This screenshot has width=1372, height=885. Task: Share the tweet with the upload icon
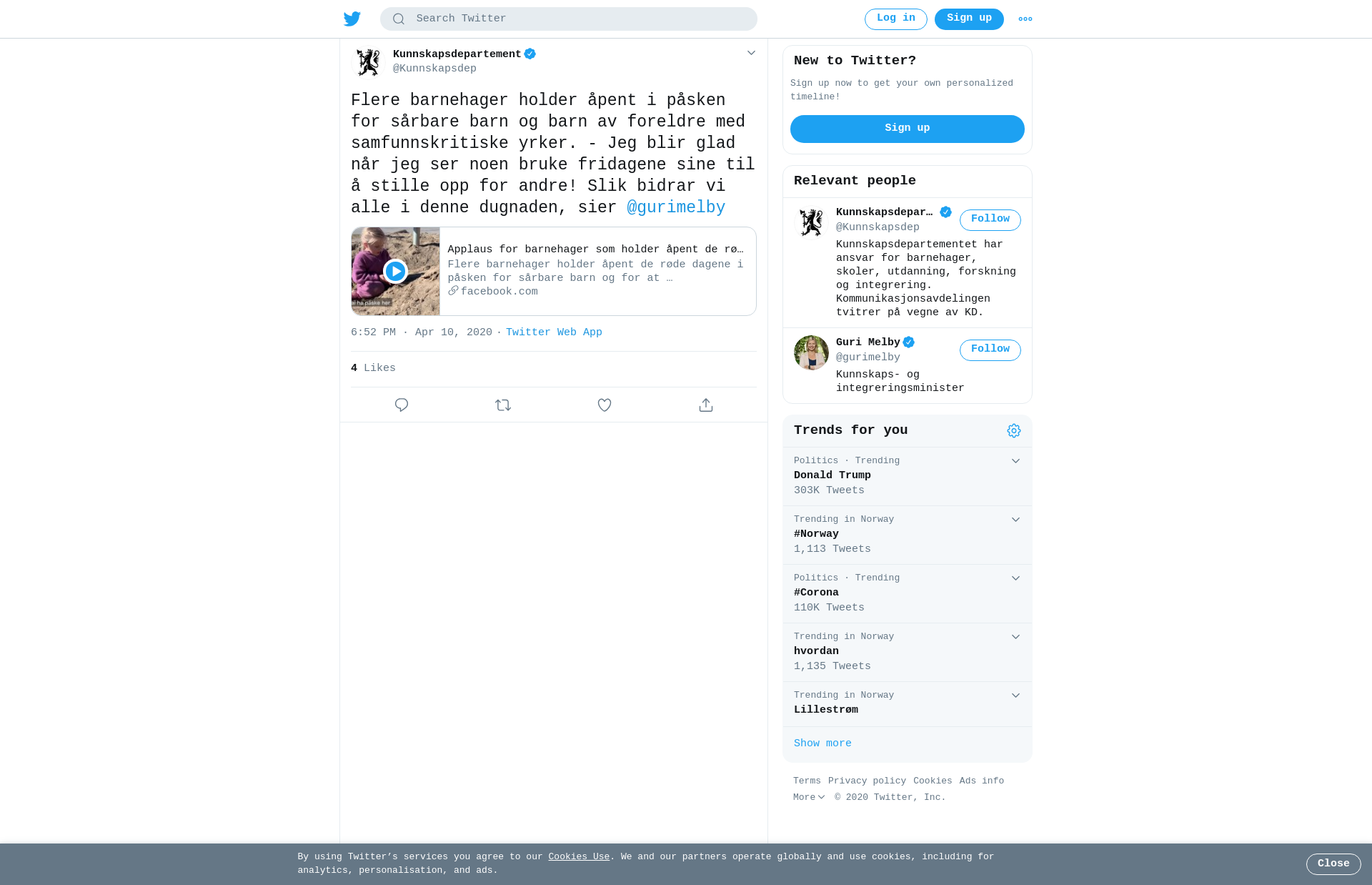tap(706, 405)
